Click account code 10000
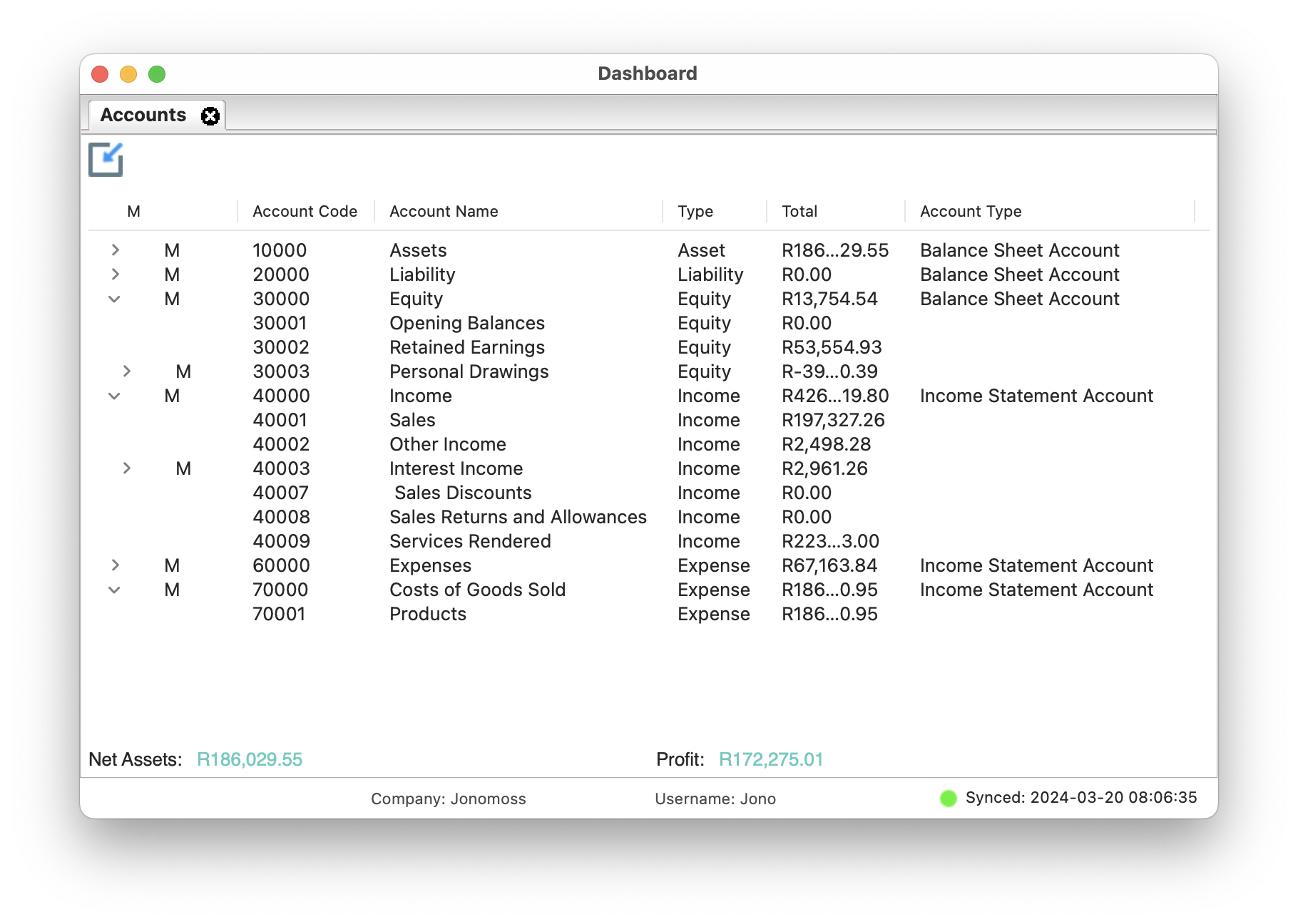This screenshot has width=1298, height=924. click(280, 250)
